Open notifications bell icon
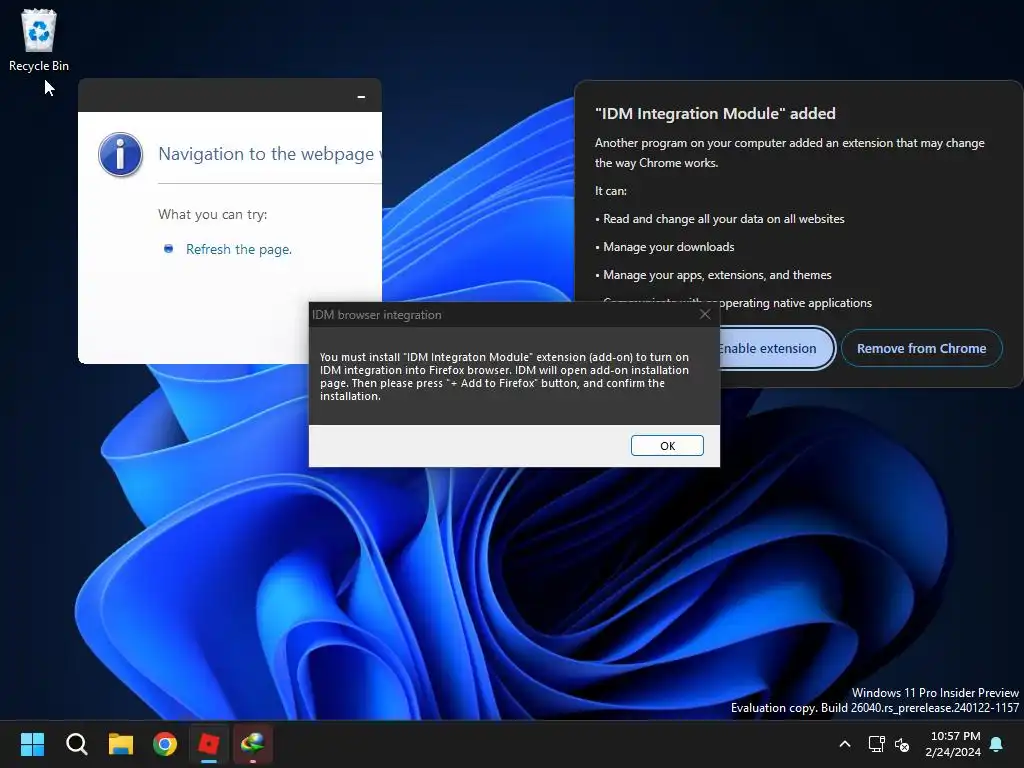The height and width of the screenshot is (768, 1024). coord(997,744)
